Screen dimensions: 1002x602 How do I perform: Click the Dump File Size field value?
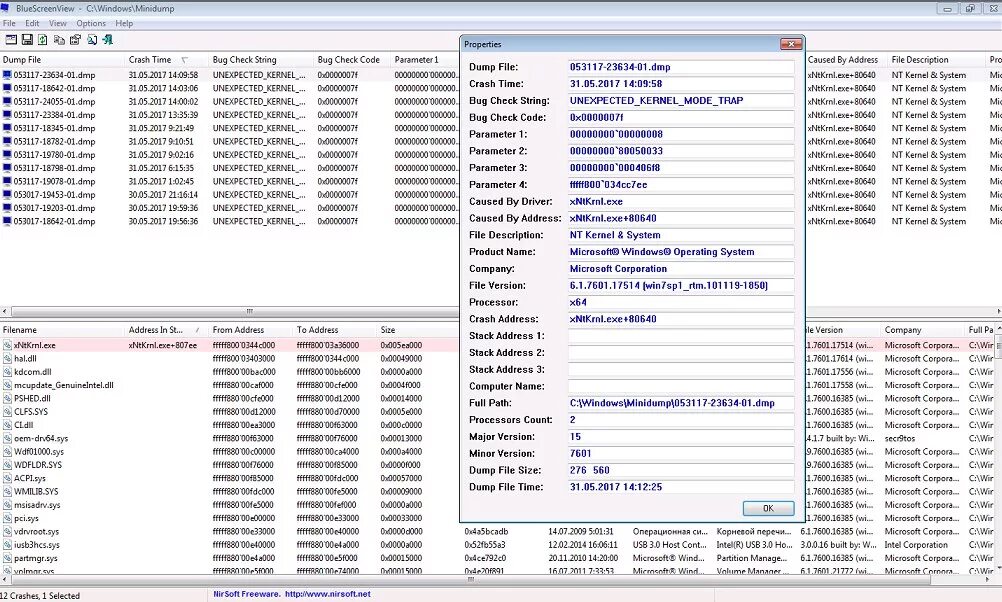pyautogui.click(x=681, y=470)
